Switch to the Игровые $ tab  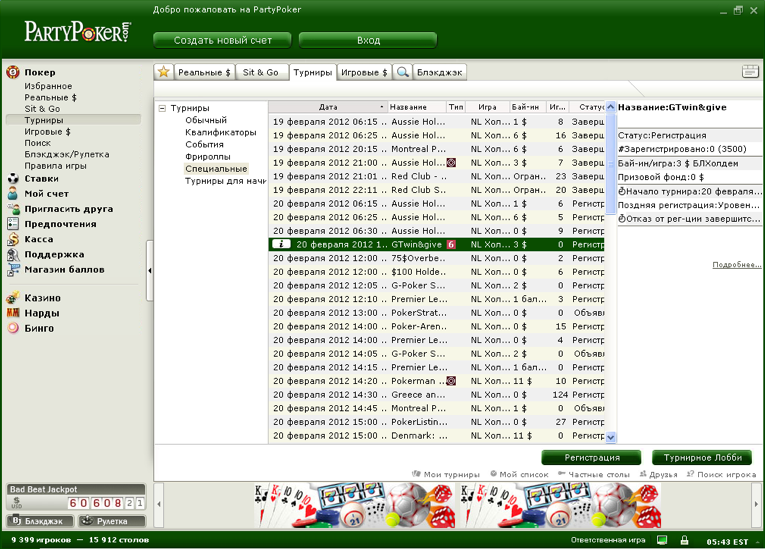point(364,72)
